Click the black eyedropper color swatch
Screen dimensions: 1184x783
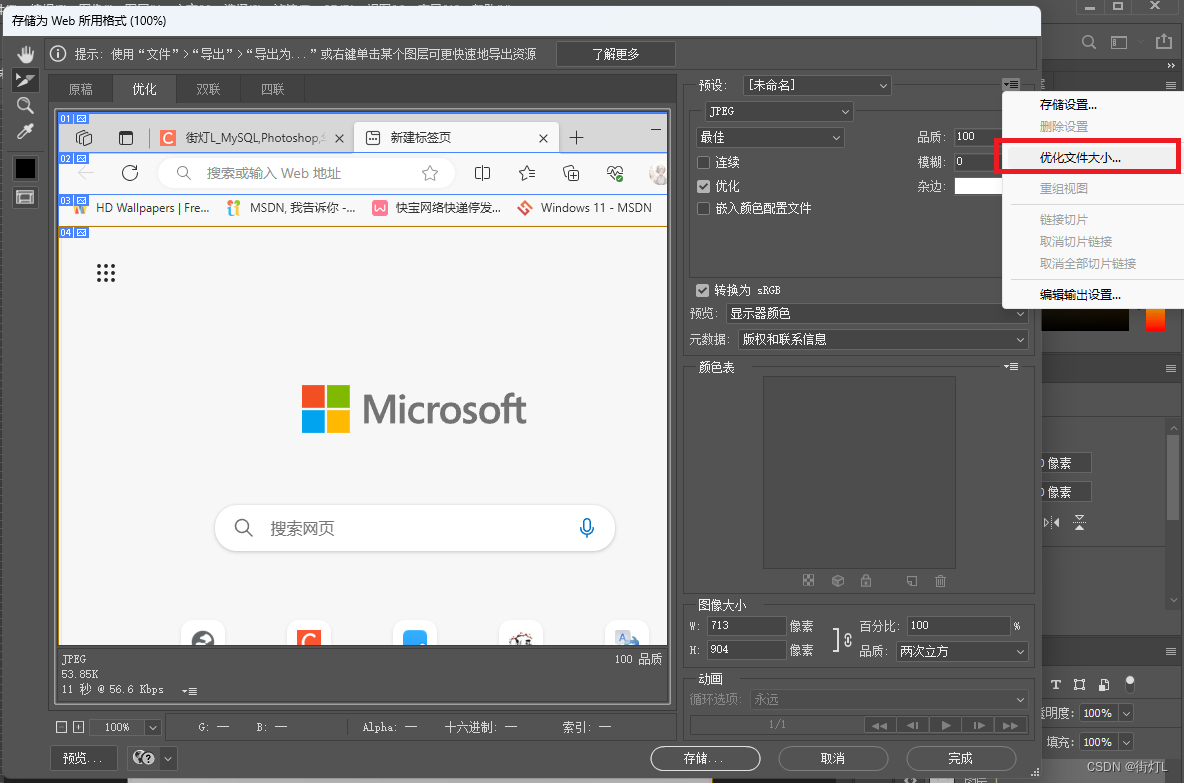[x=26, y=168]
